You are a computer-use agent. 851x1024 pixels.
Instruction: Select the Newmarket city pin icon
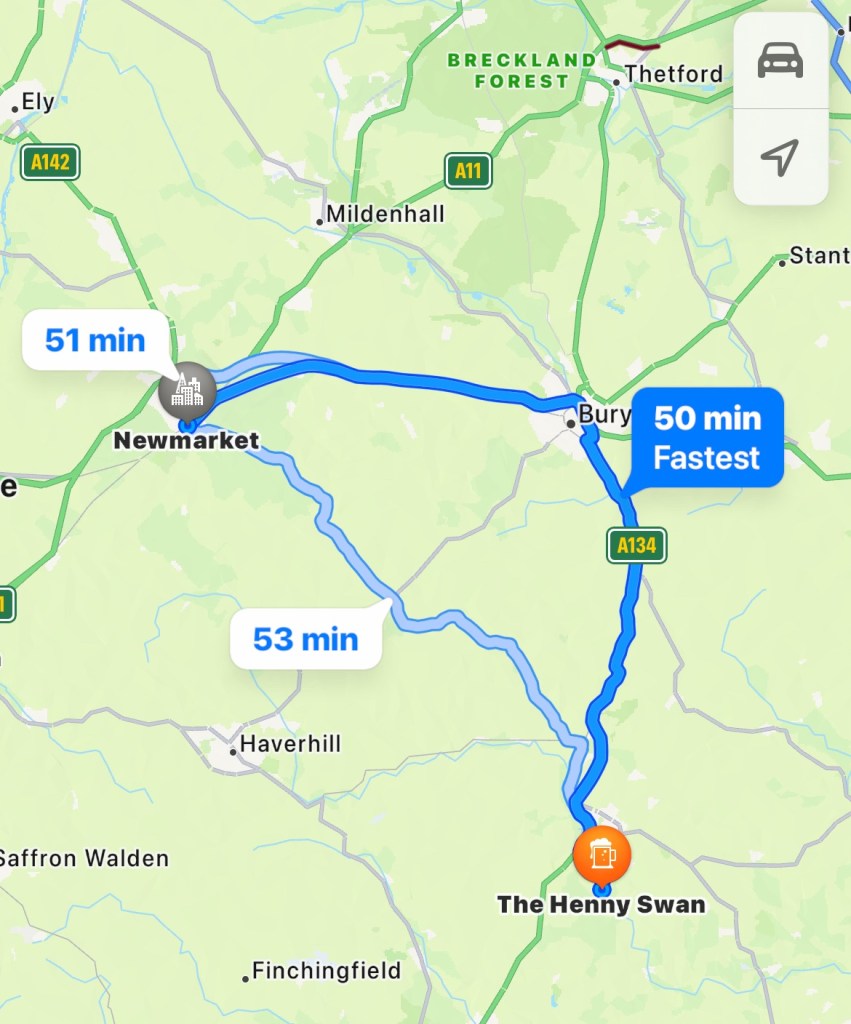click(x=187, y=392)
